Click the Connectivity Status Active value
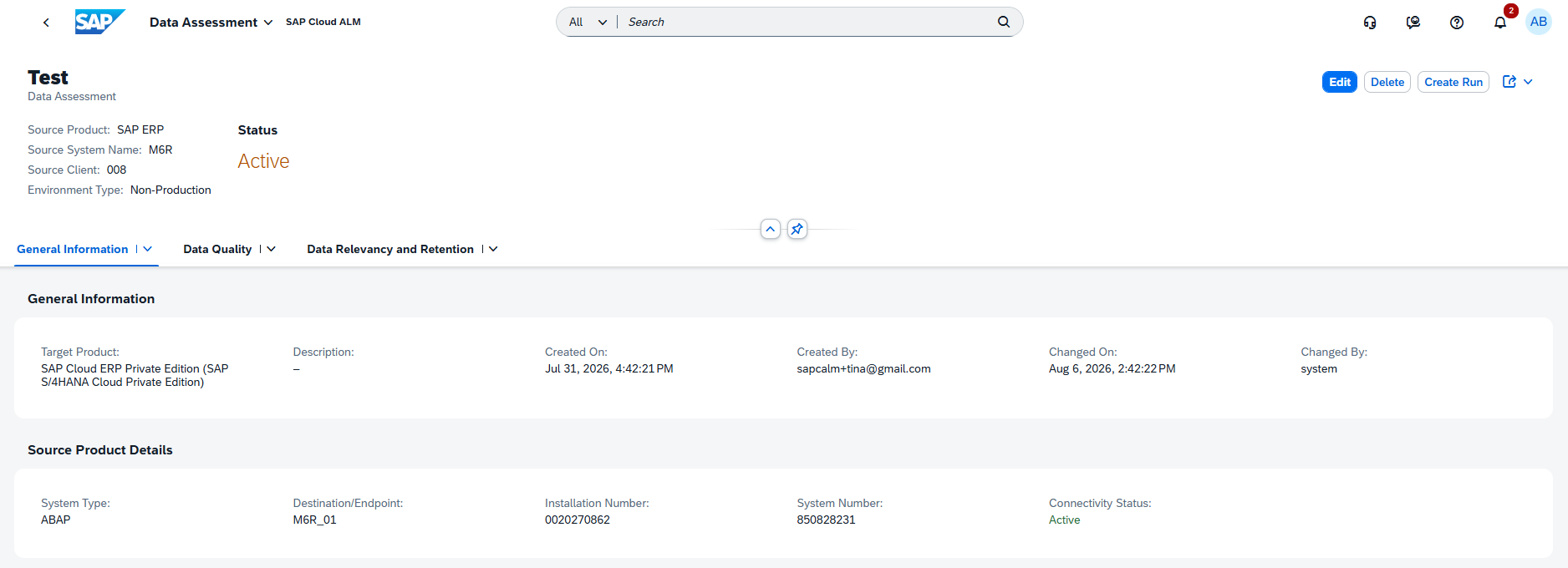Viewport: 1568px width, 568px height. (1065, 520)
